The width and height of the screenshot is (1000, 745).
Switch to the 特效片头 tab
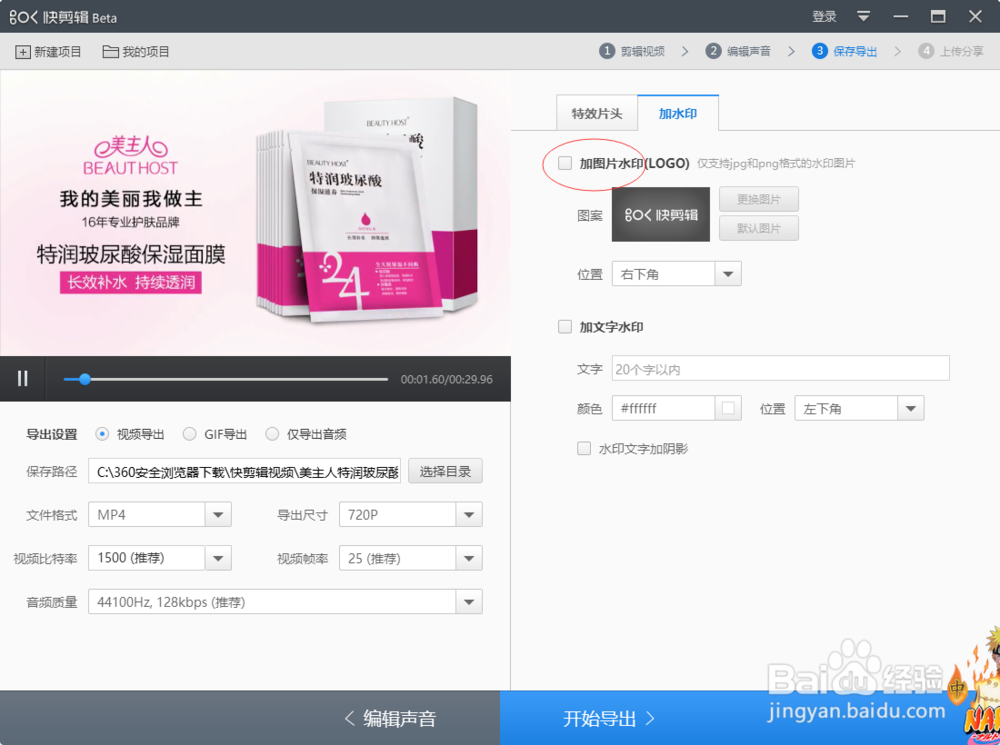pyautogui.click(x=597, y=114)
